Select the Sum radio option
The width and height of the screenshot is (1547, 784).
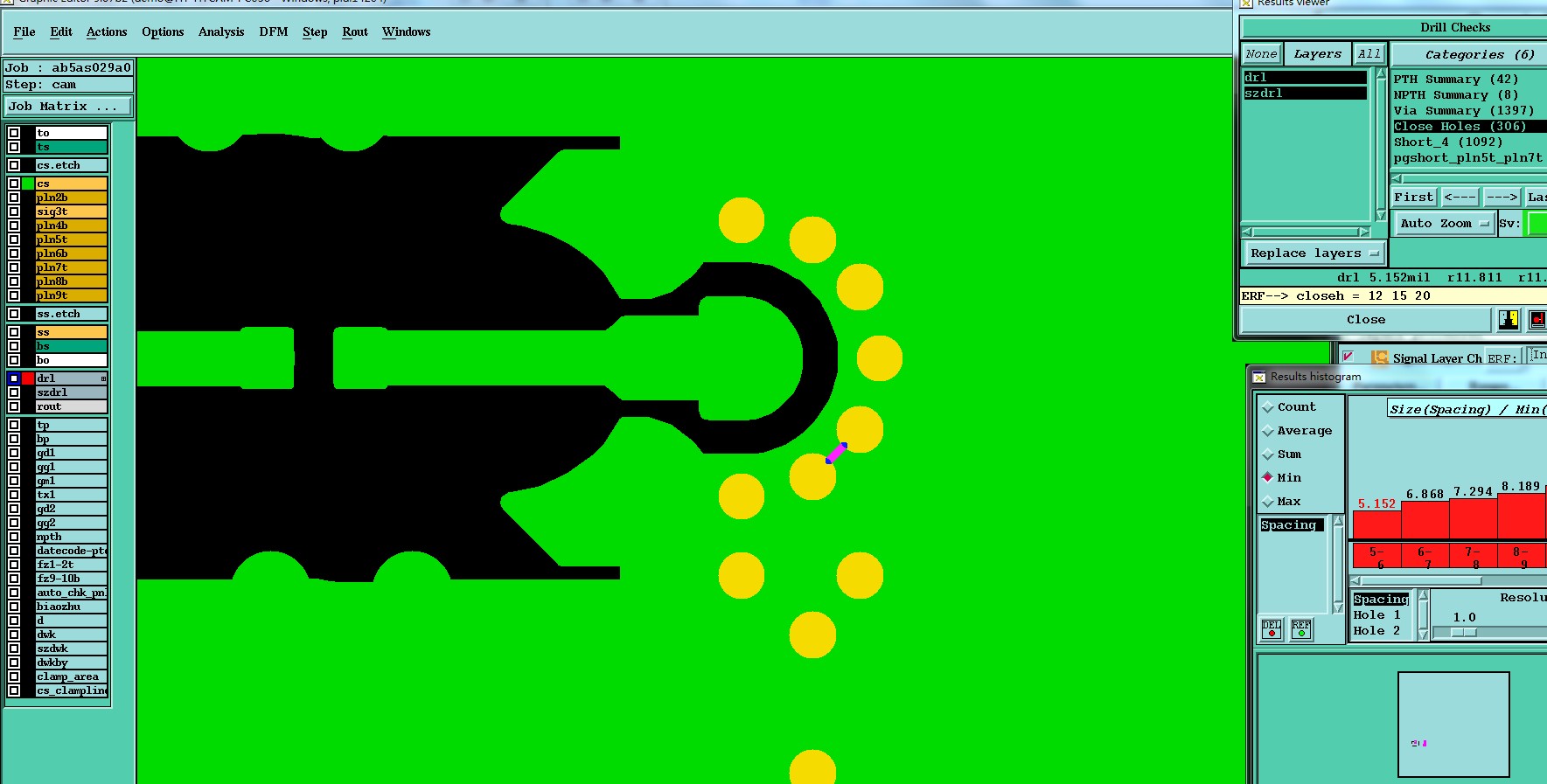(1268, 454)
